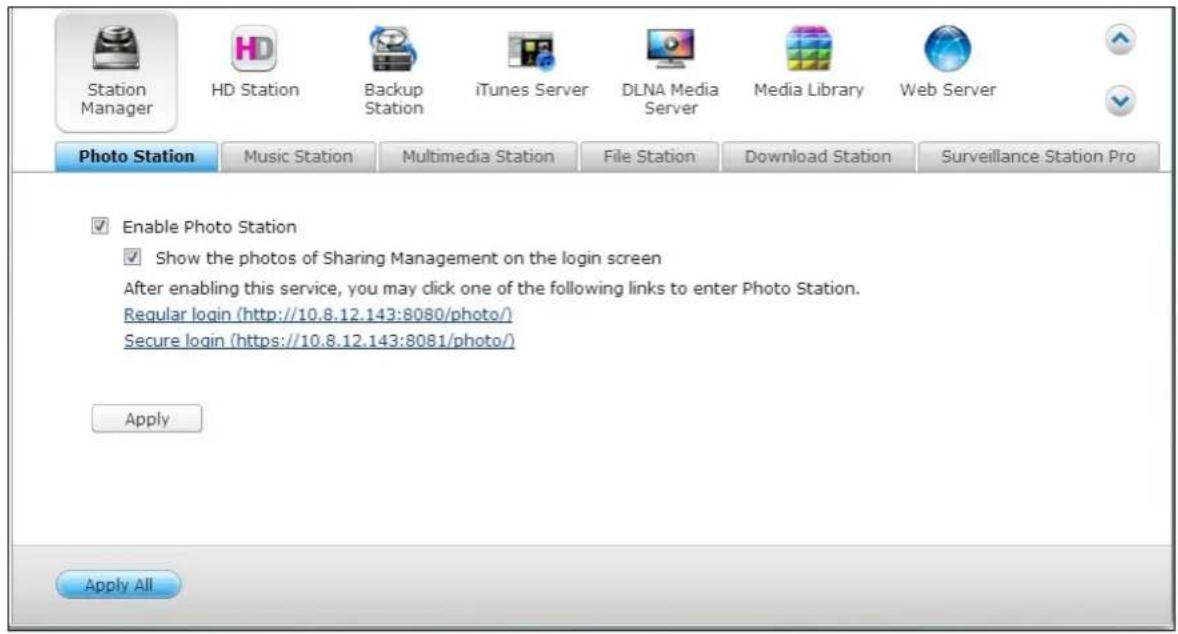1178x634 pixels.
Task: Open the HD Station icon
Action: (255, 49)
